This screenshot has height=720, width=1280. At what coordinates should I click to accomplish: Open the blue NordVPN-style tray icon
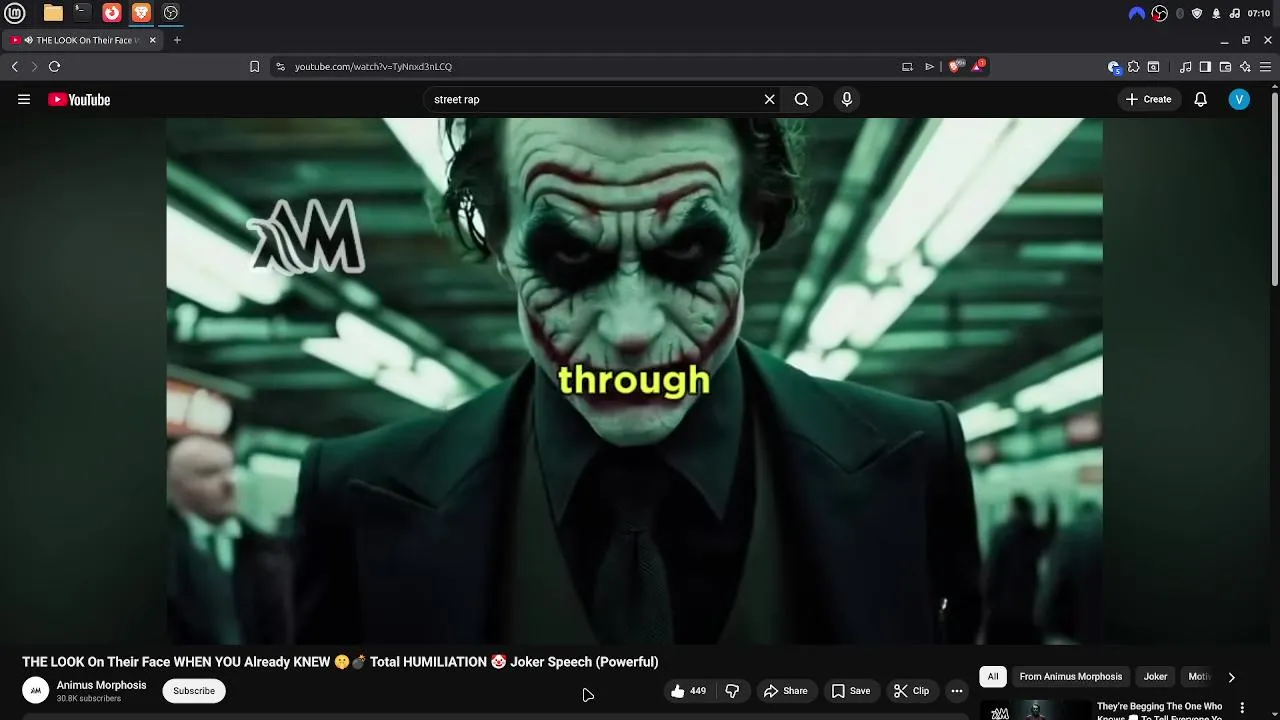tap(1137, 13)
